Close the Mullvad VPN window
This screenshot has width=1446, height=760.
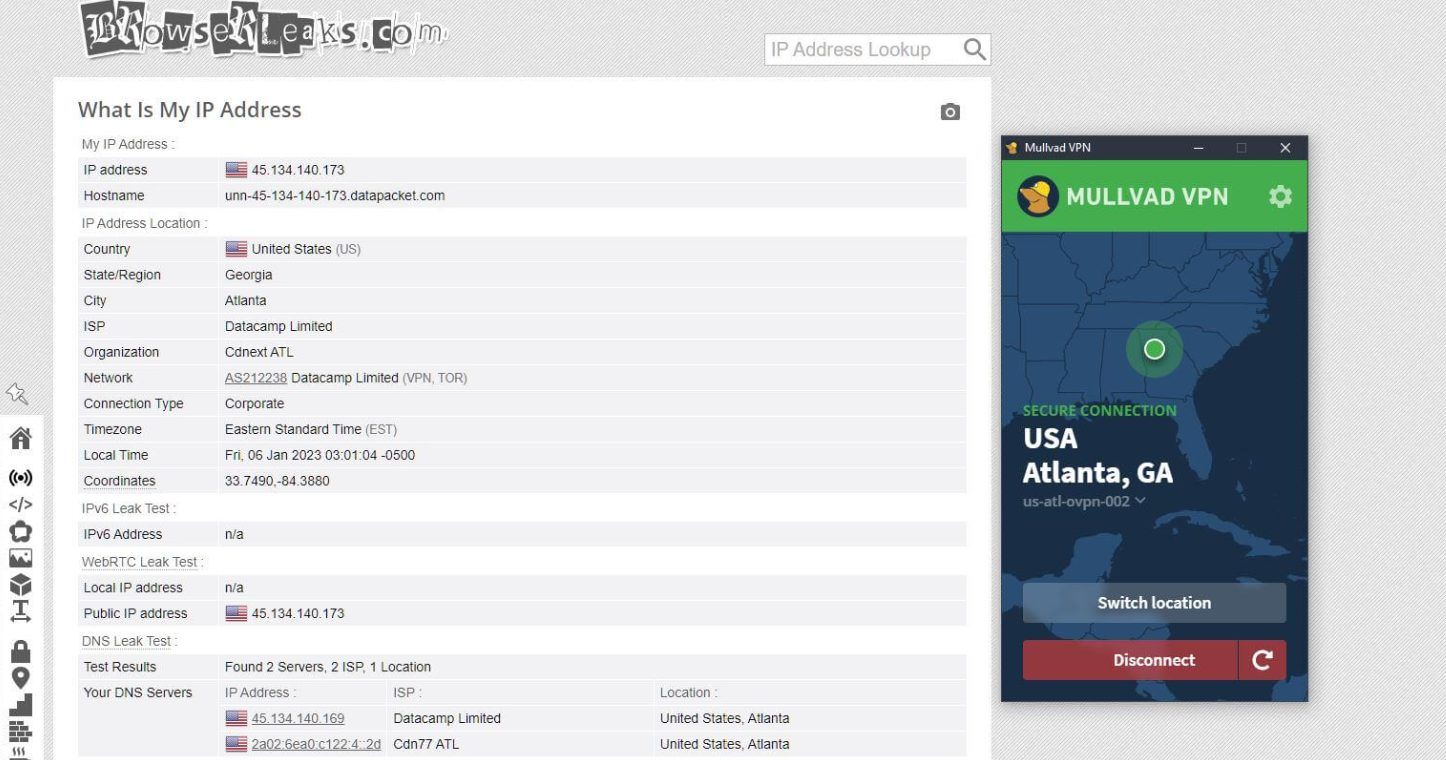pos(1285,148)
